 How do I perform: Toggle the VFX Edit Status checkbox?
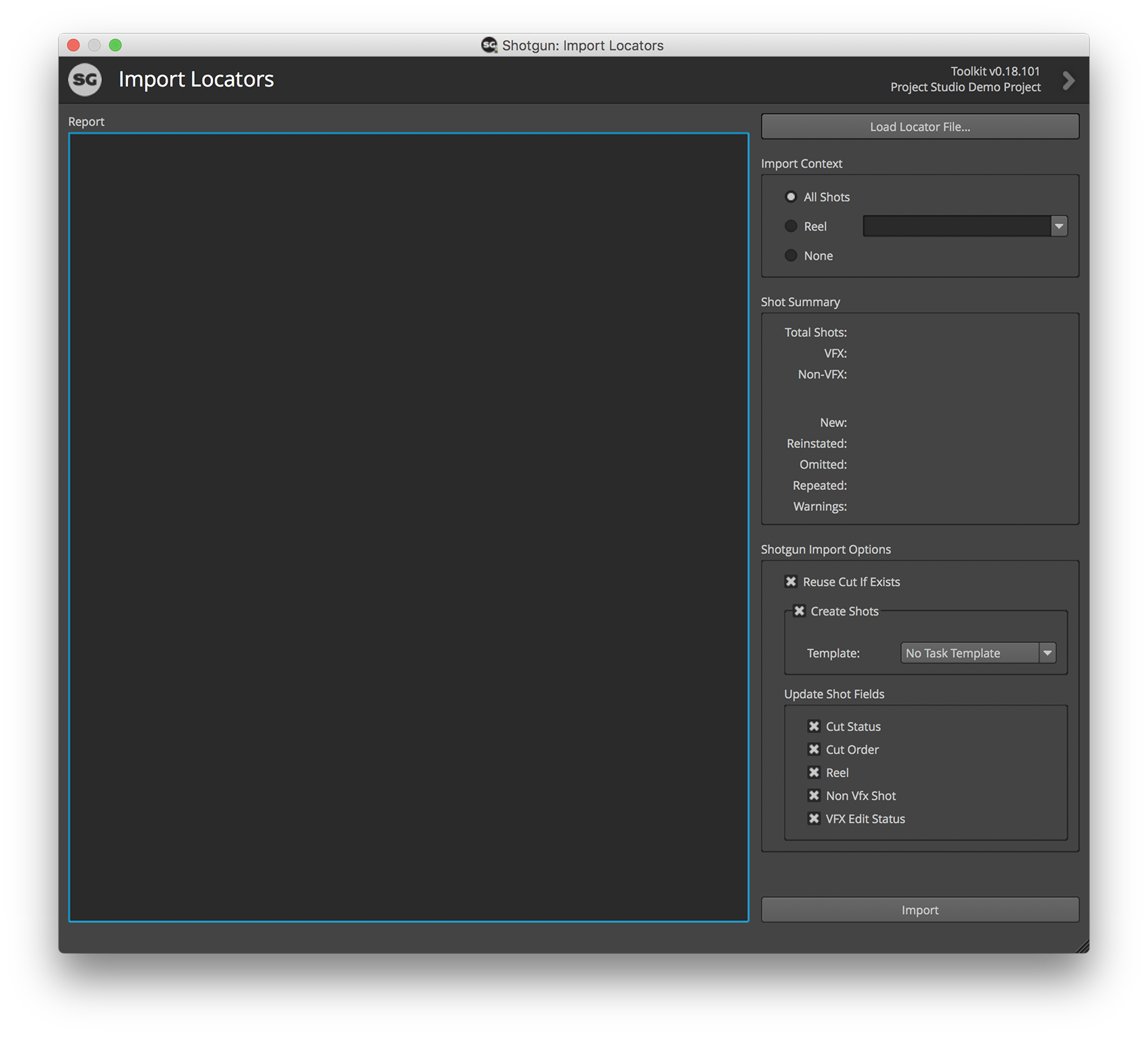click(814, 818)
